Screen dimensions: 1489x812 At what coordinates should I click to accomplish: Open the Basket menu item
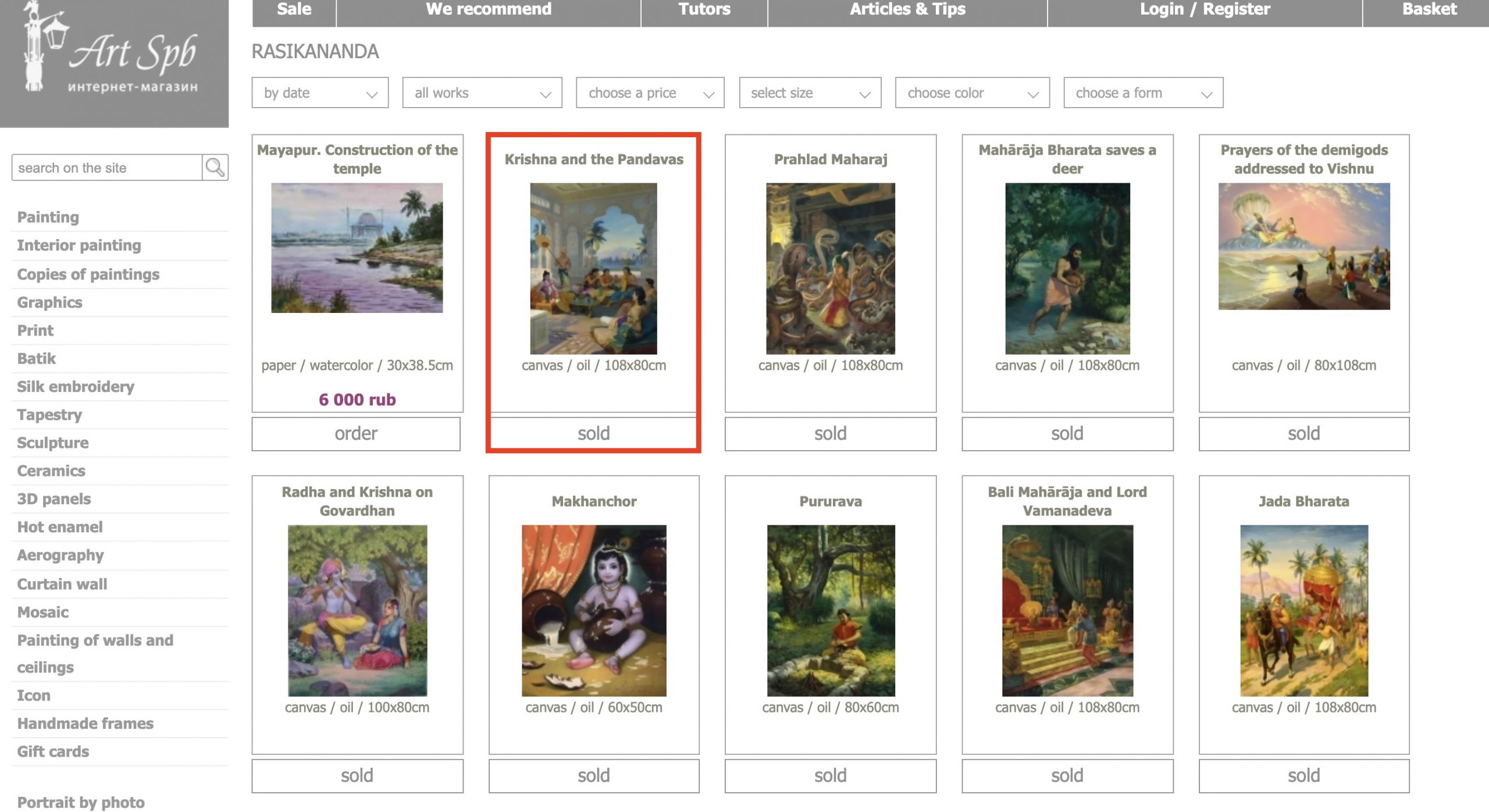pos(1429,10)
